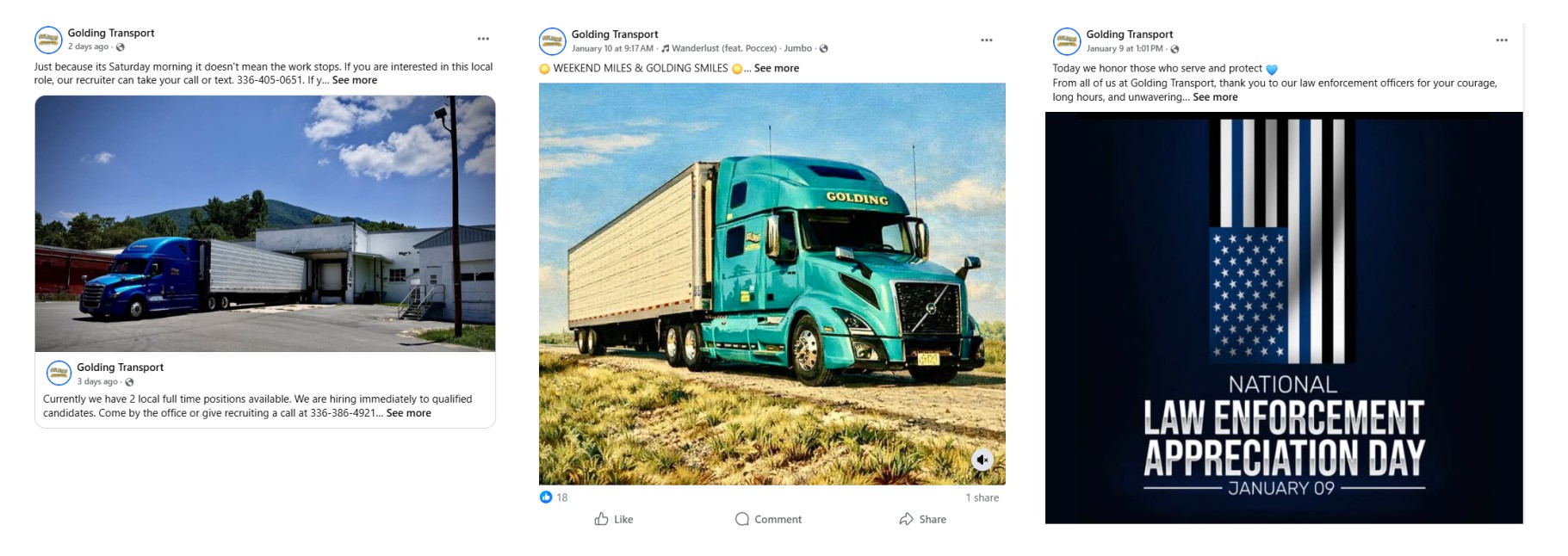Open 'January 10 at 9:17 AM' timestamp link
Screen dimensions: 1568x556
pyautogui.click(x=612, y=48)
